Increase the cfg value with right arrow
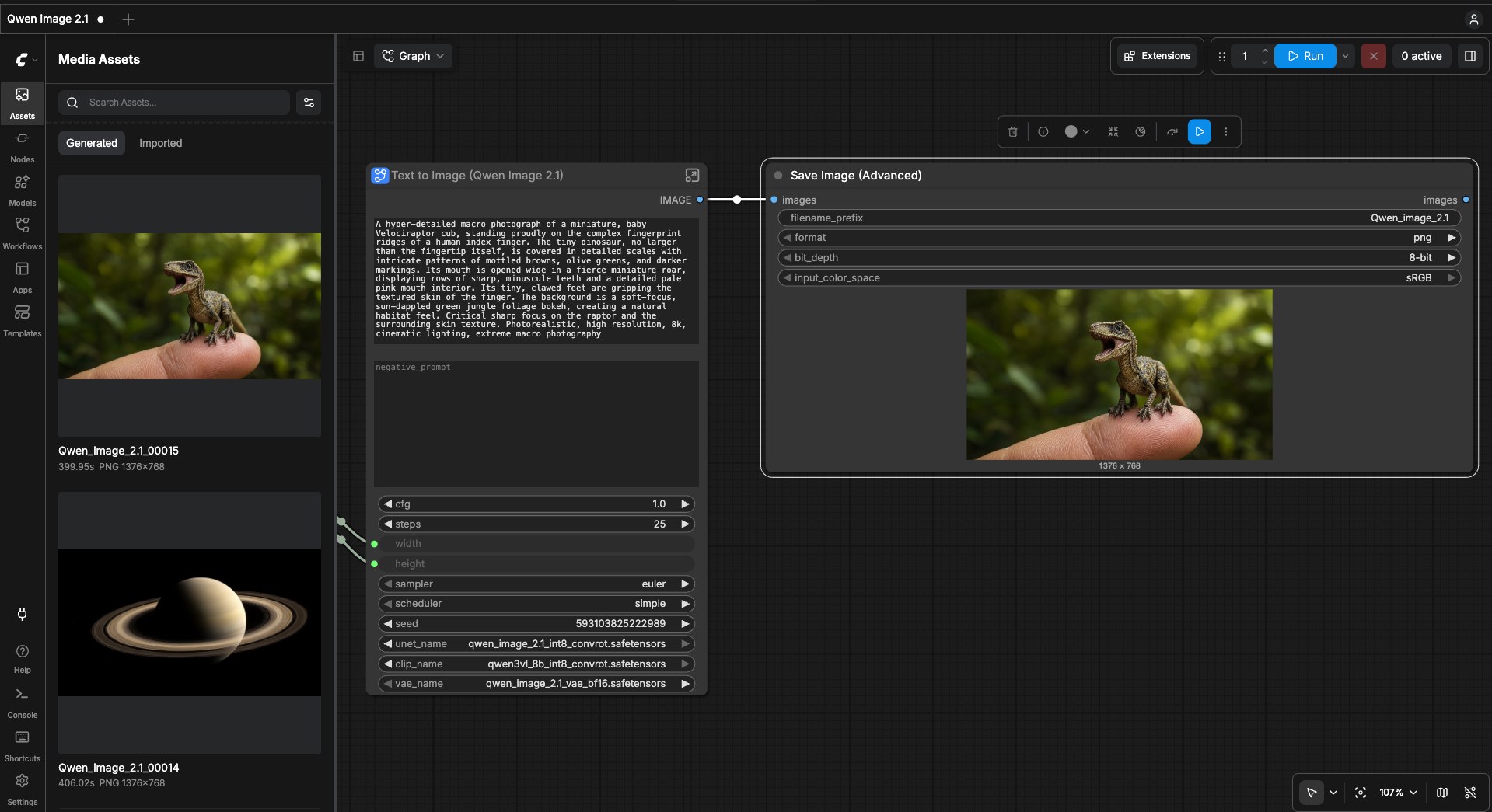This screenshot has width=1492, height=812. pyautogui.click(x=685, y=504)
